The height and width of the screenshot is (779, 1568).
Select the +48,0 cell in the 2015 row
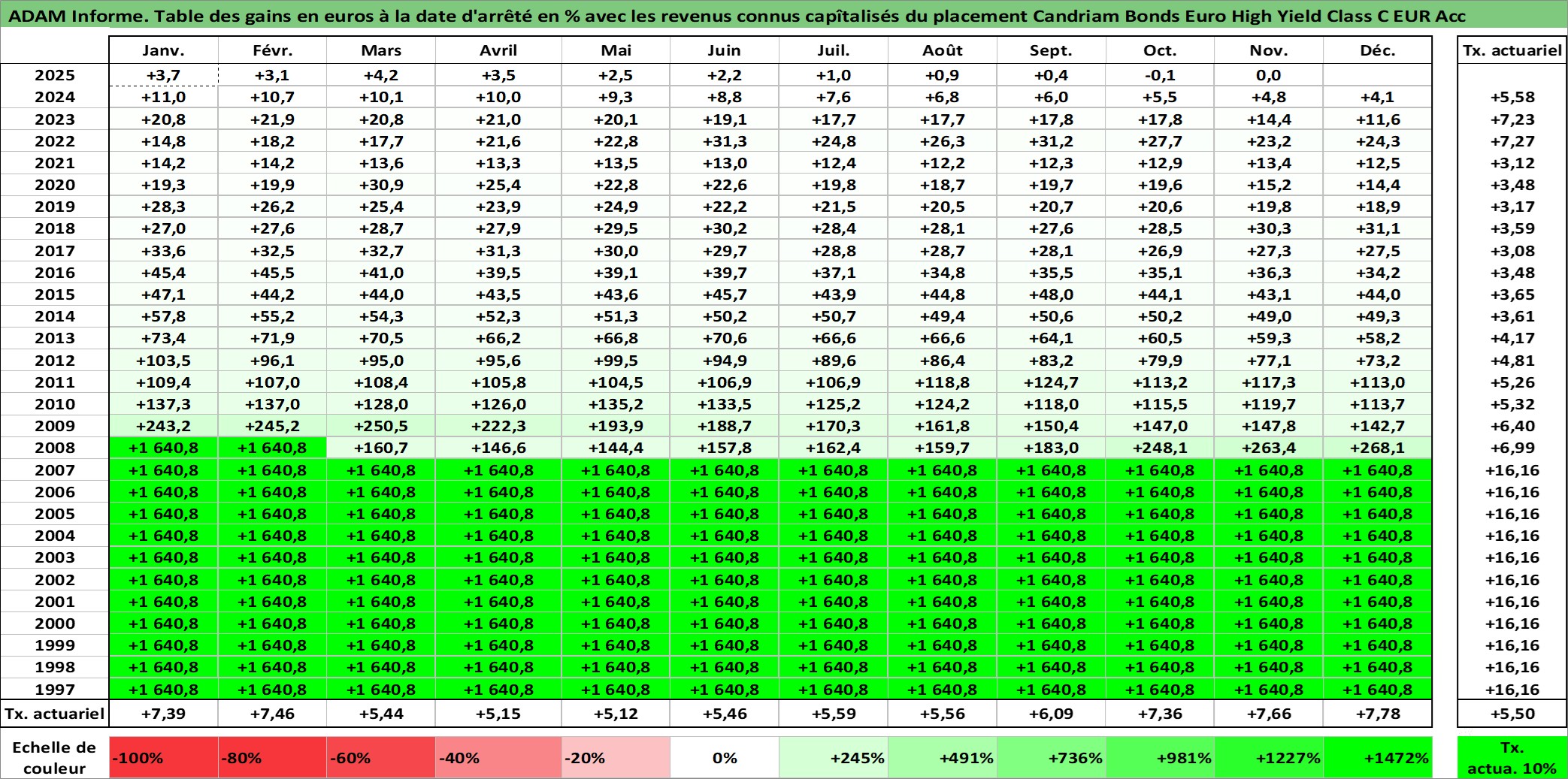(1051, 294)
